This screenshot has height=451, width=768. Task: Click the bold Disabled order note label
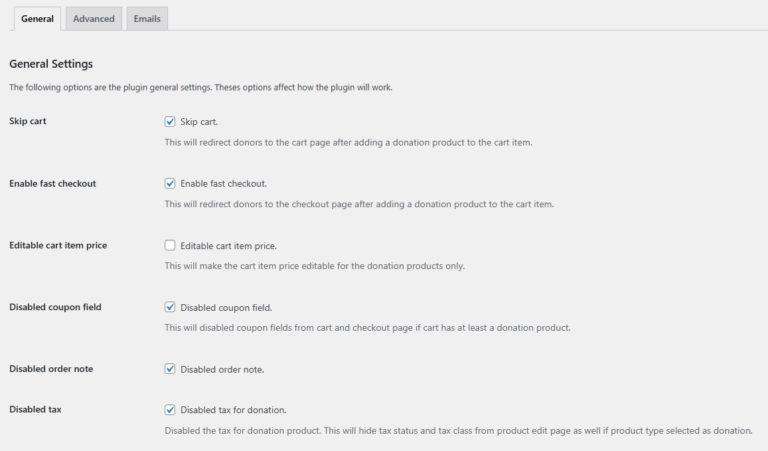point(51,369)
